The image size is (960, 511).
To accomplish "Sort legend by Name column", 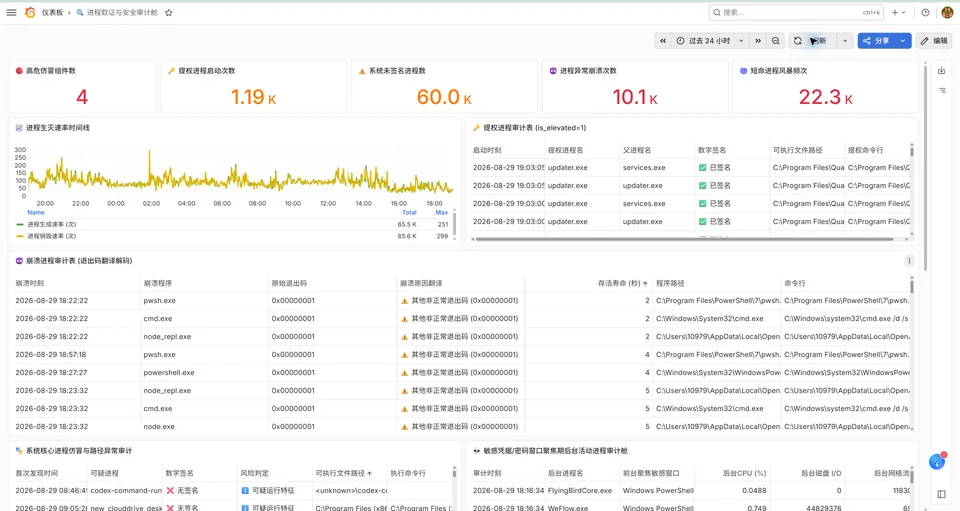I will [36, 212].
